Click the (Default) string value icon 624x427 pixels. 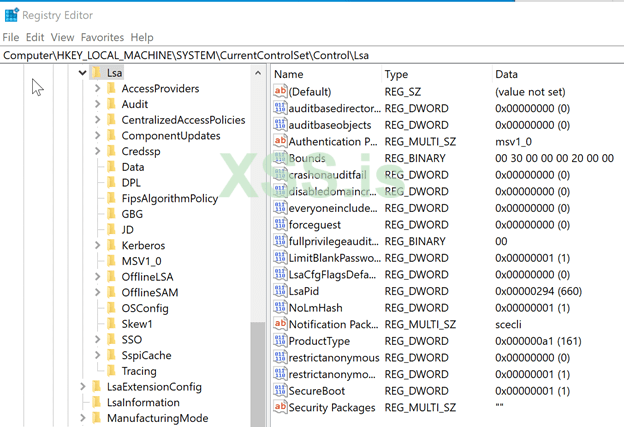pos(280,91)
